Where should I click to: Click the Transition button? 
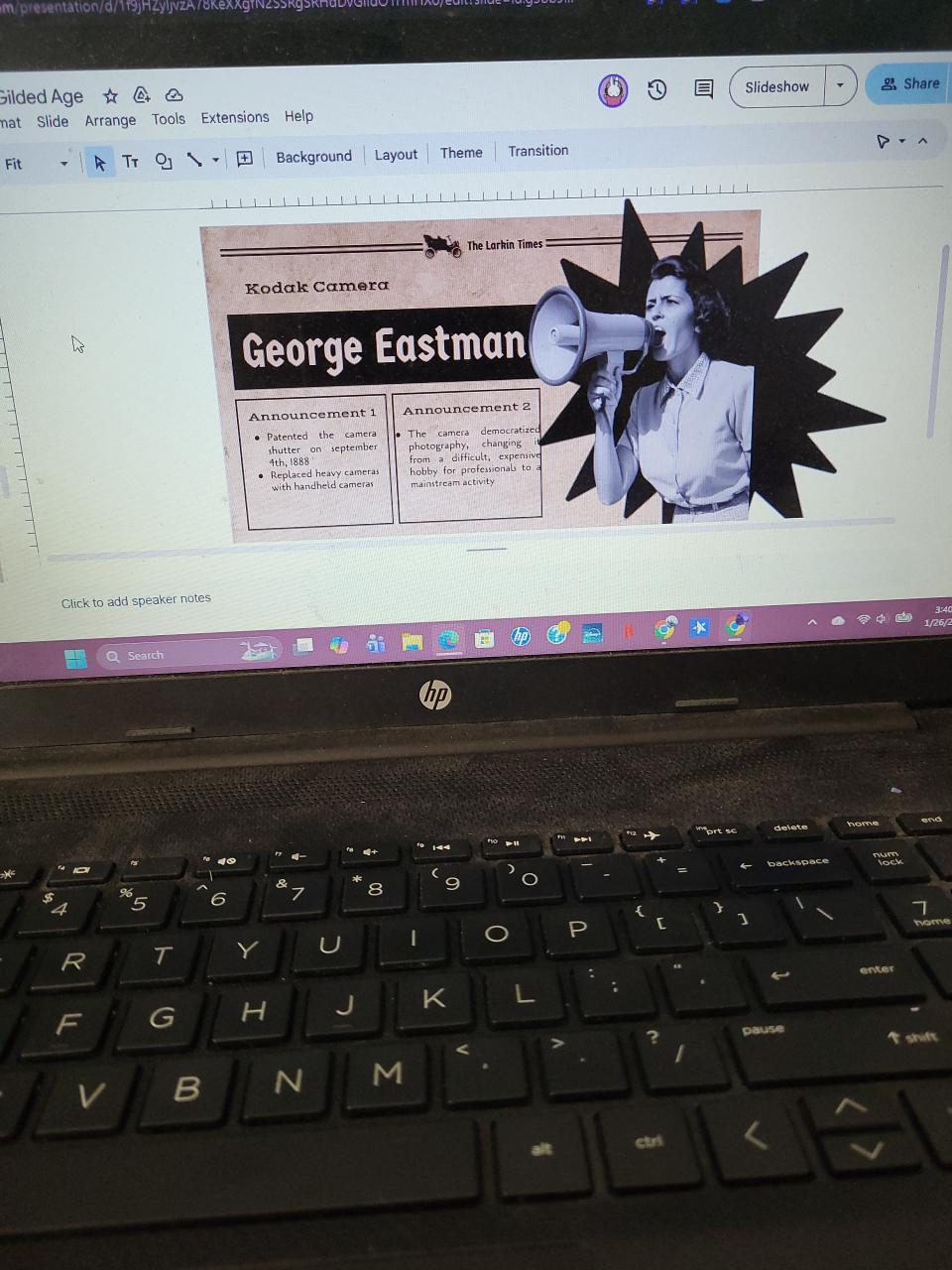pyautogui.click(x=538, y=151)
